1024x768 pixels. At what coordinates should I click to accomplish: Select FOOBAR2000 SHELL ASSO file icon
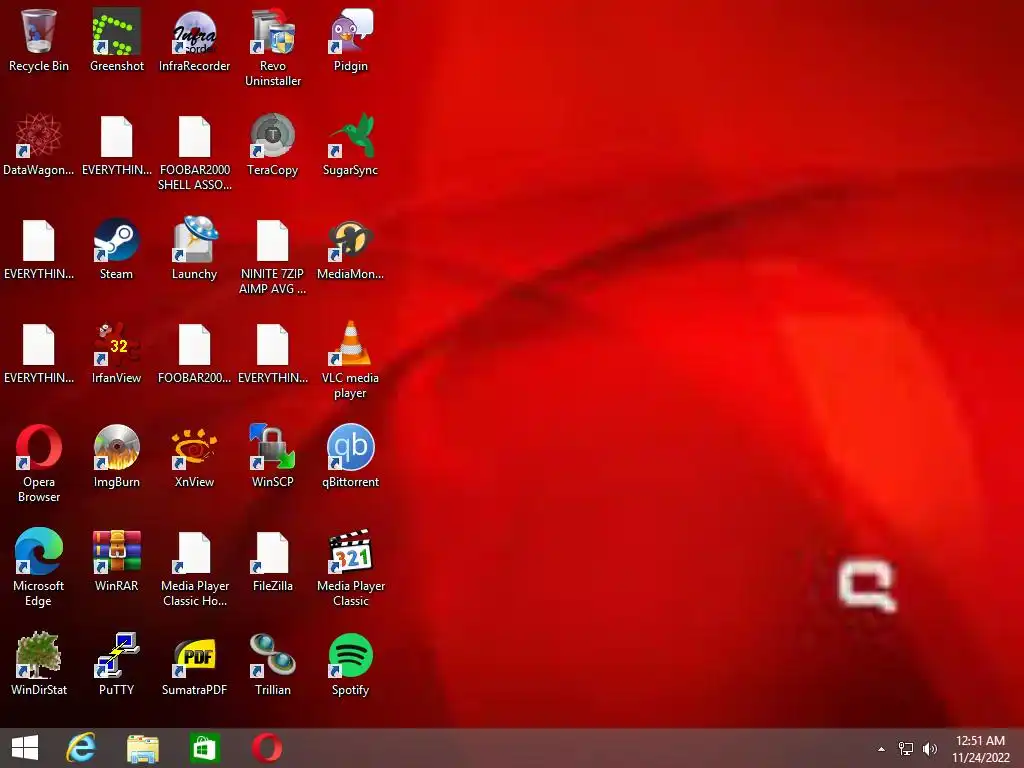coord(195,136)
